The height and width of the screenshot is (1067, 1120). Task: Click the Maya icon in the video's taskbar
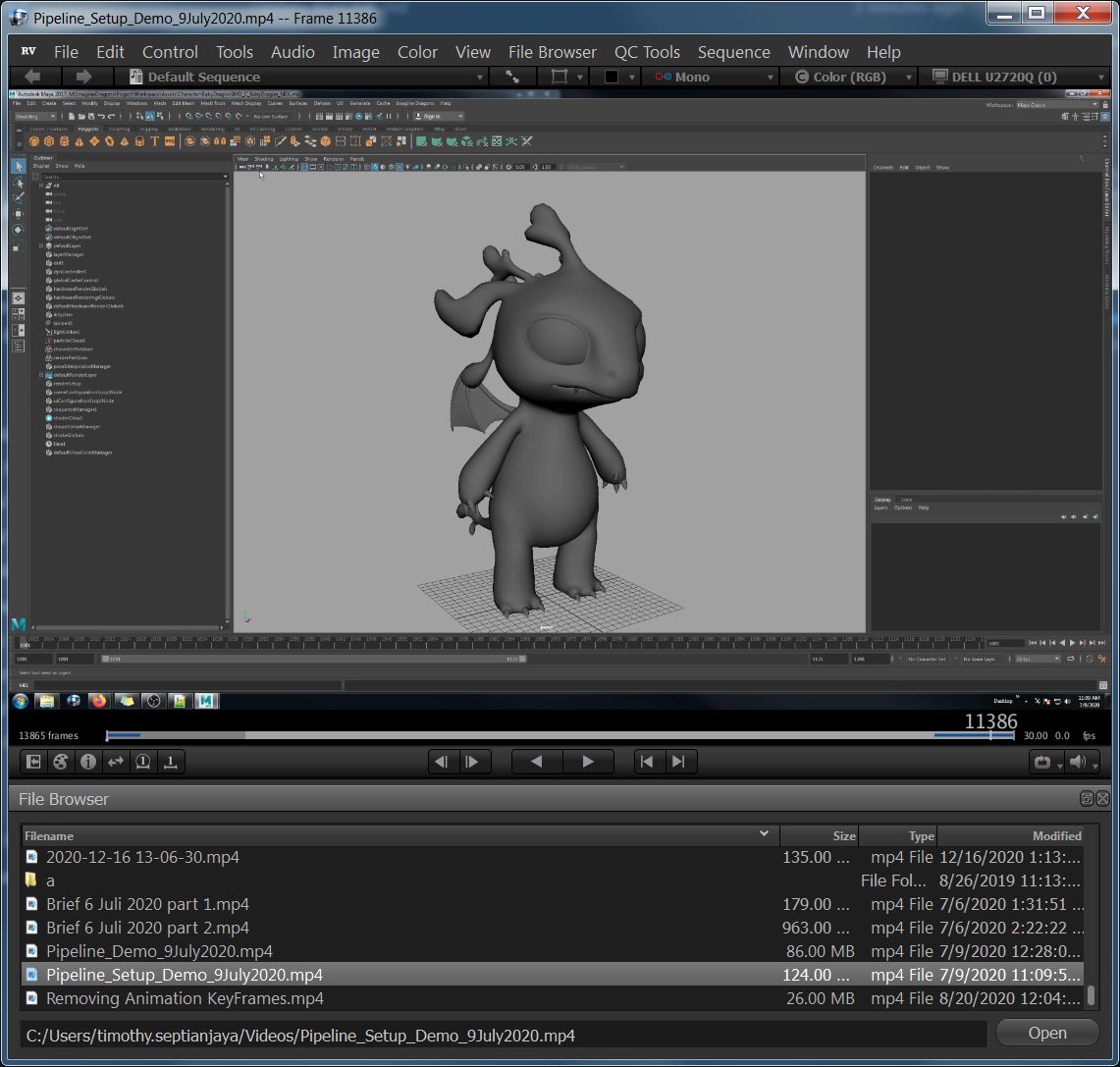point(206,701)
